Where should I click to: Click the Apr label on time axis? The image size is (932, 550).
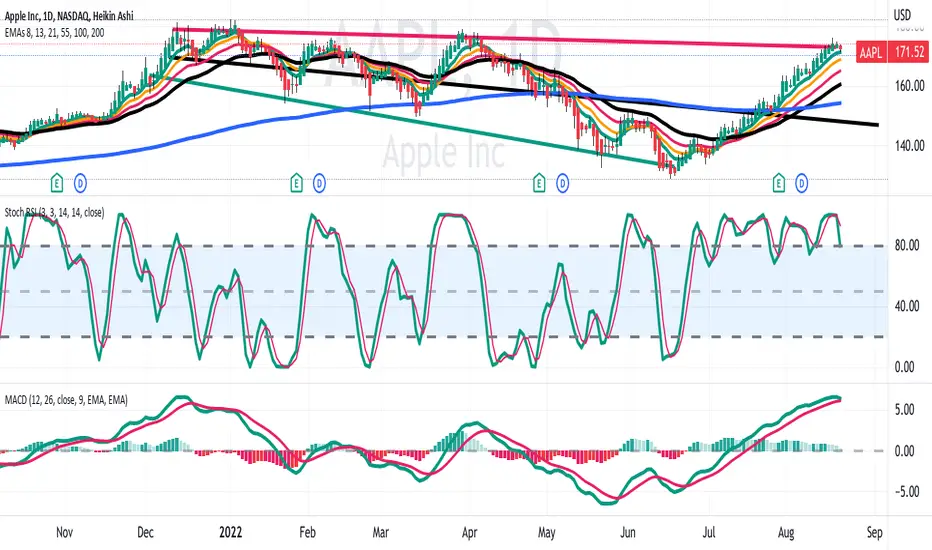[x=470, y=532]
